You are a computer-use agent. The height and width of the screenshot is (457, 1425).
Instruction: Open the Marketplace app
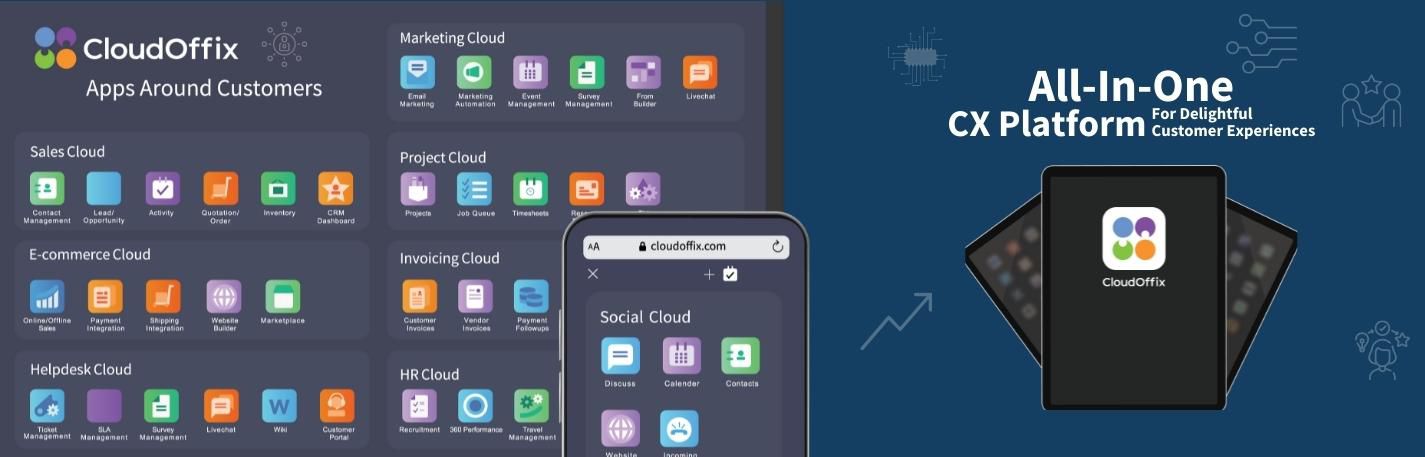click(282, 297)
